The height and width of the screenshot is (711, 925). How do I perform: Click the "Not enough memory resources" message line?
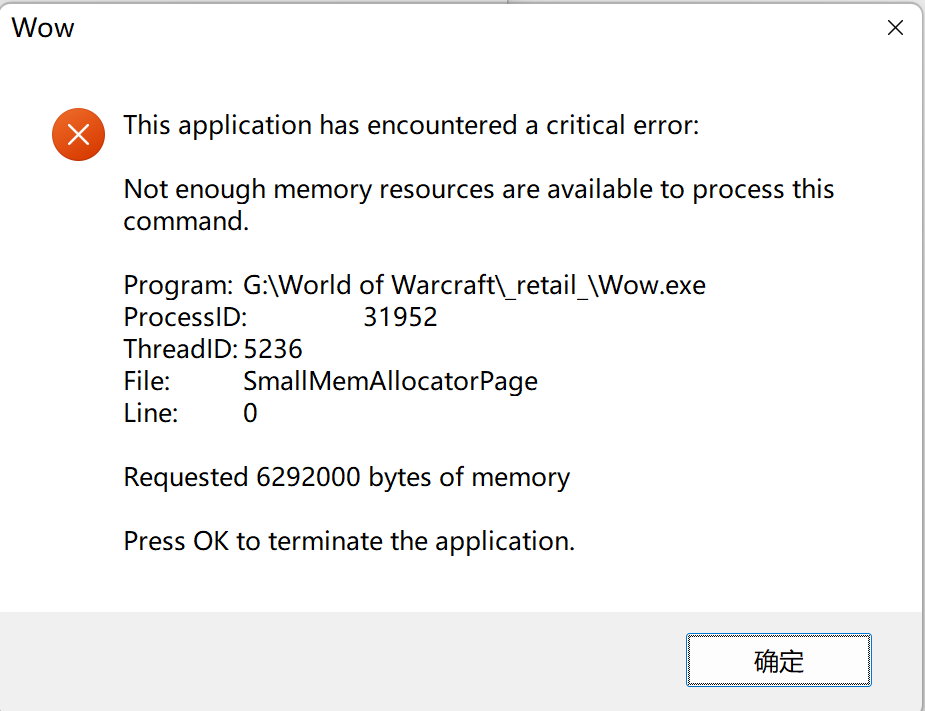click(478, 190)
